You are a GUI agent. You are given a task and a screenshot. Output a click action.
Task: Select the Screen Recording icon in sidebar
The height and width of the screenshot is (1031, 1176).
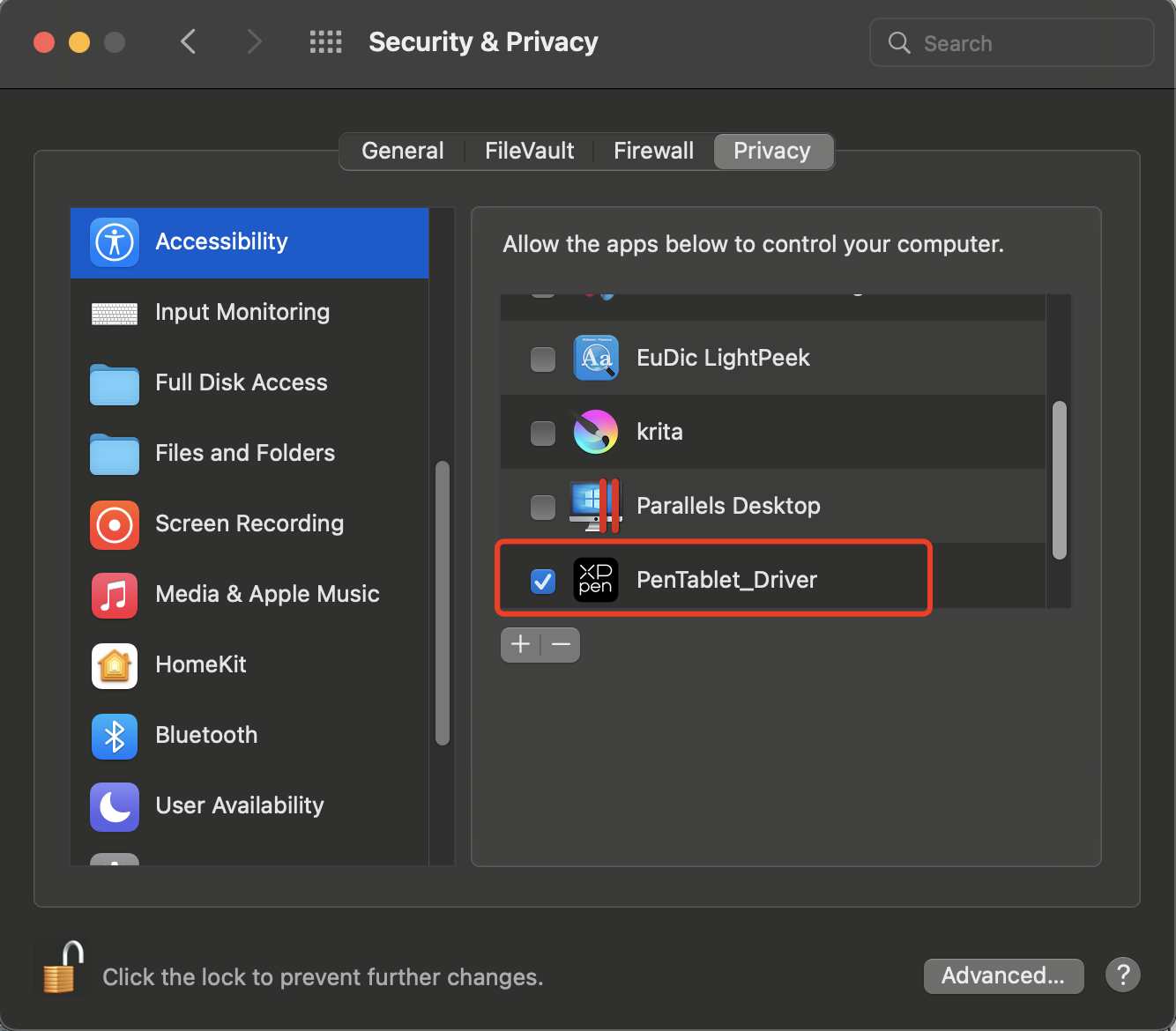tap(115, 524)
